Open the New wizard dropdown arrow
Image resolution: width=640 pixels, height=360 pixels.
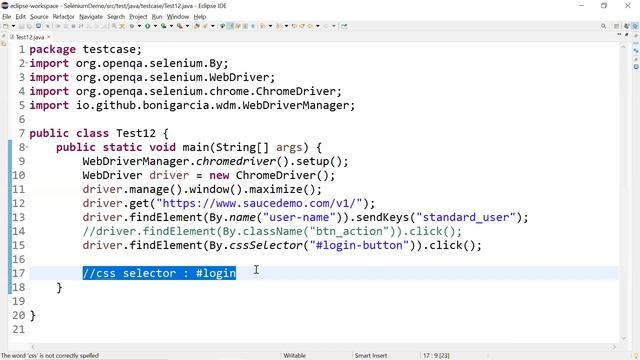(13, 26)
